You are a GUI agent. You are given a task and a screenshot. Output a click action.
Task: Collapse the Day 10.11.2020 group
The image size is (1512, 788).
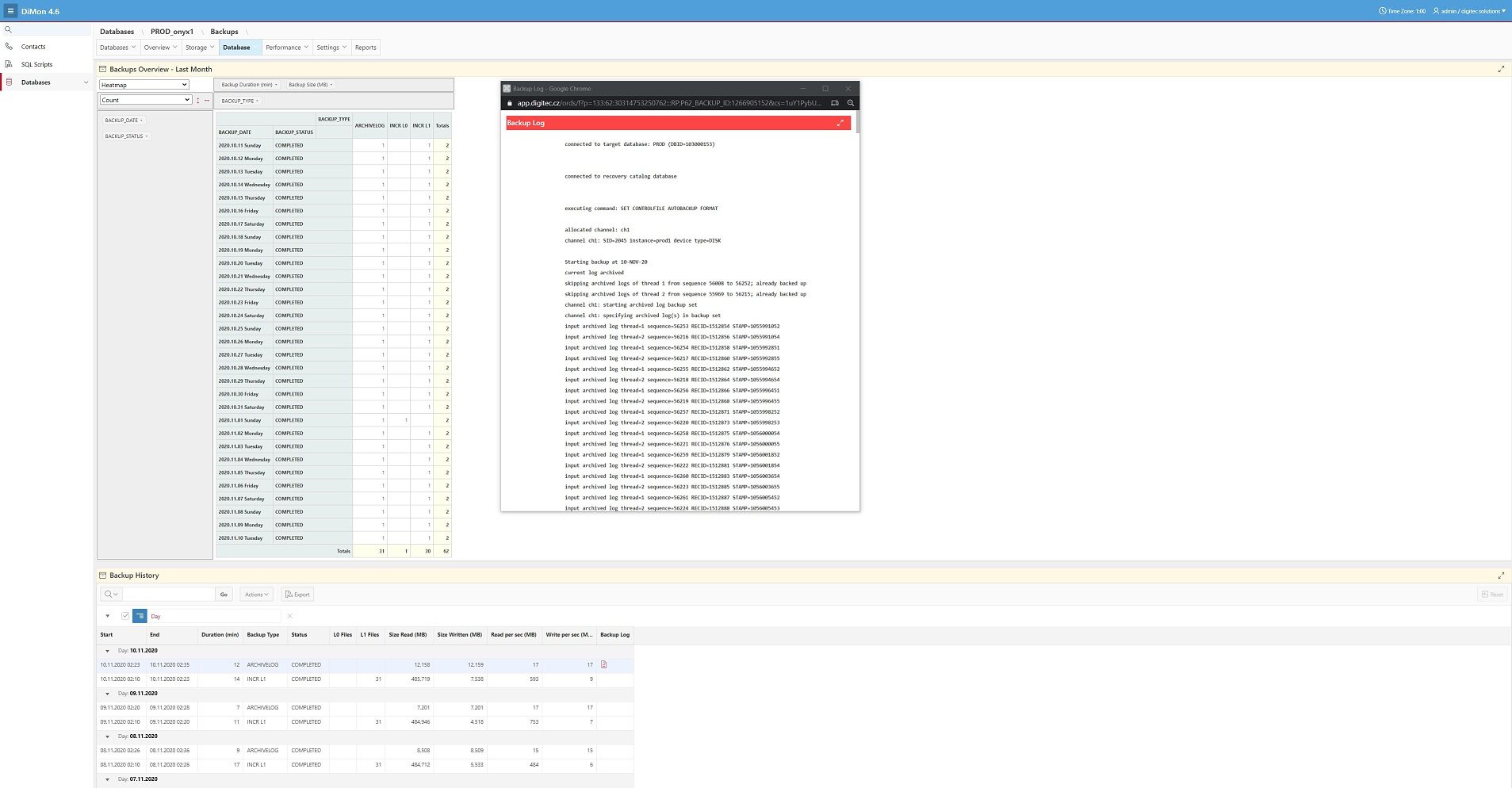108,651
